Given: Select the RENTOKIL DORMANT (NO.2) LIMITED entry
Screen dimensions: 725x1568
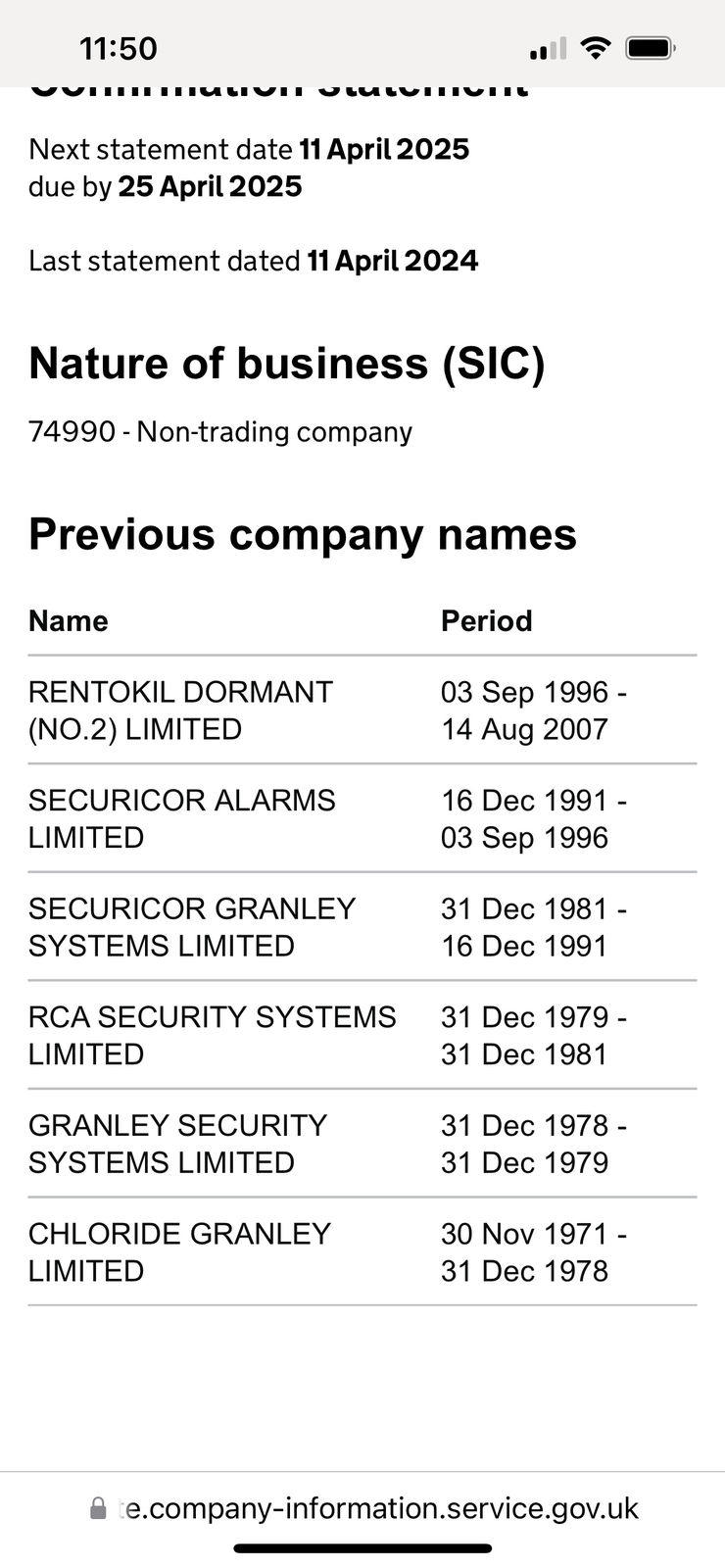Looking at the screenshot, I should [180, 710].
